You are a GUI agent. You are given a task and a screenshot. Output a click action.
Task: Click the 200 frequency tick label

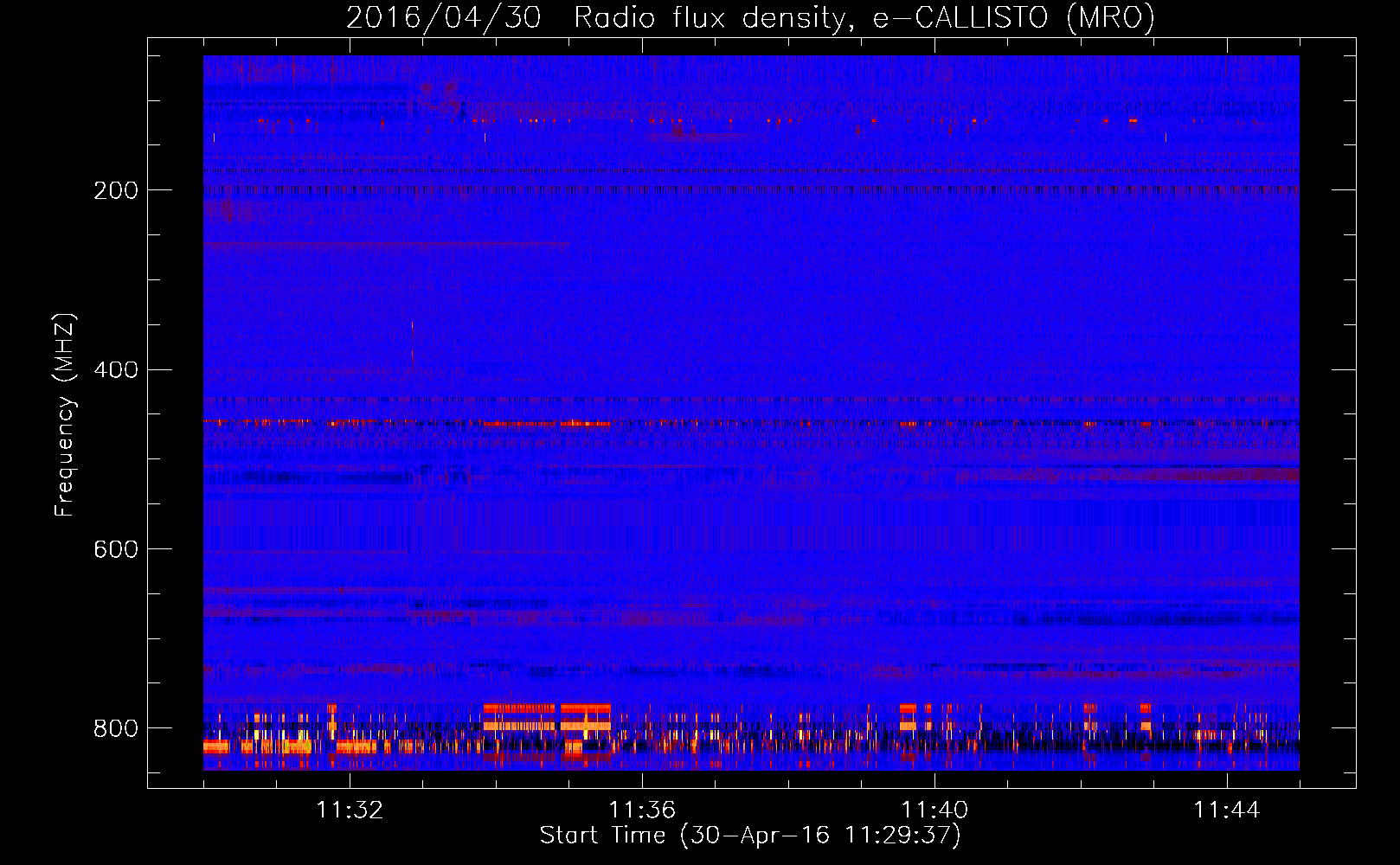point(116,190)
